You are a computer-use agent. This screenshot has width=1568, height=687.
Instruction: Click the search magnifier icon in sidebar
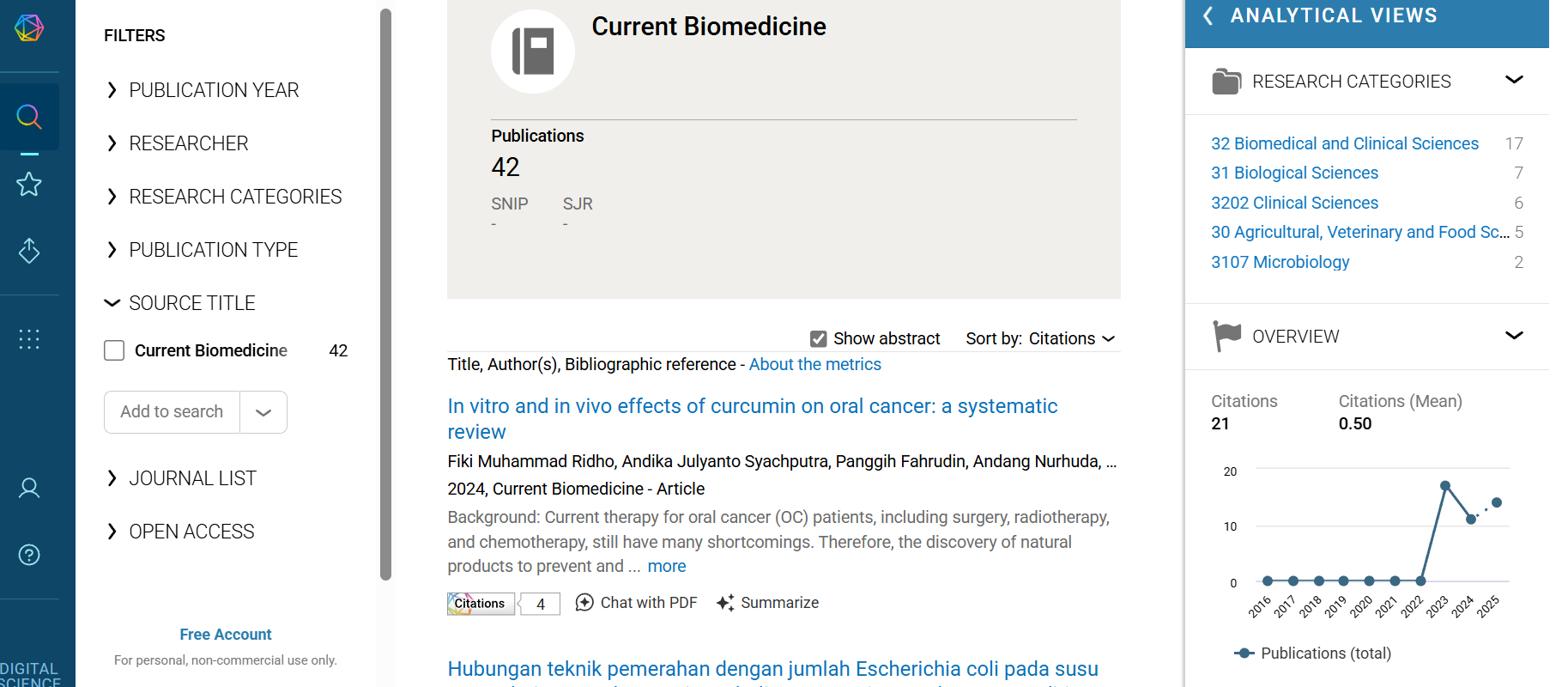point(29,117)
